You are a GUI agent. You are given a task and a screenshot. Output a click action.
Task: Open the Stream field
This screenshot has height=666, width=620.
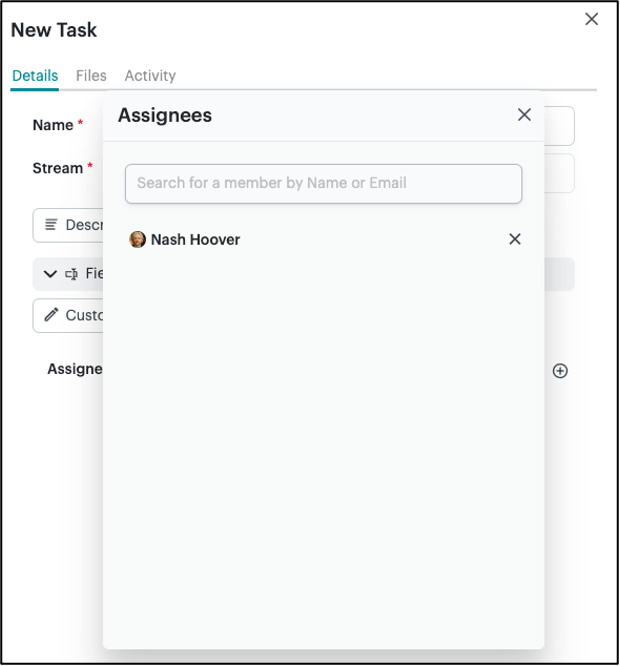(x=559, y=172)
